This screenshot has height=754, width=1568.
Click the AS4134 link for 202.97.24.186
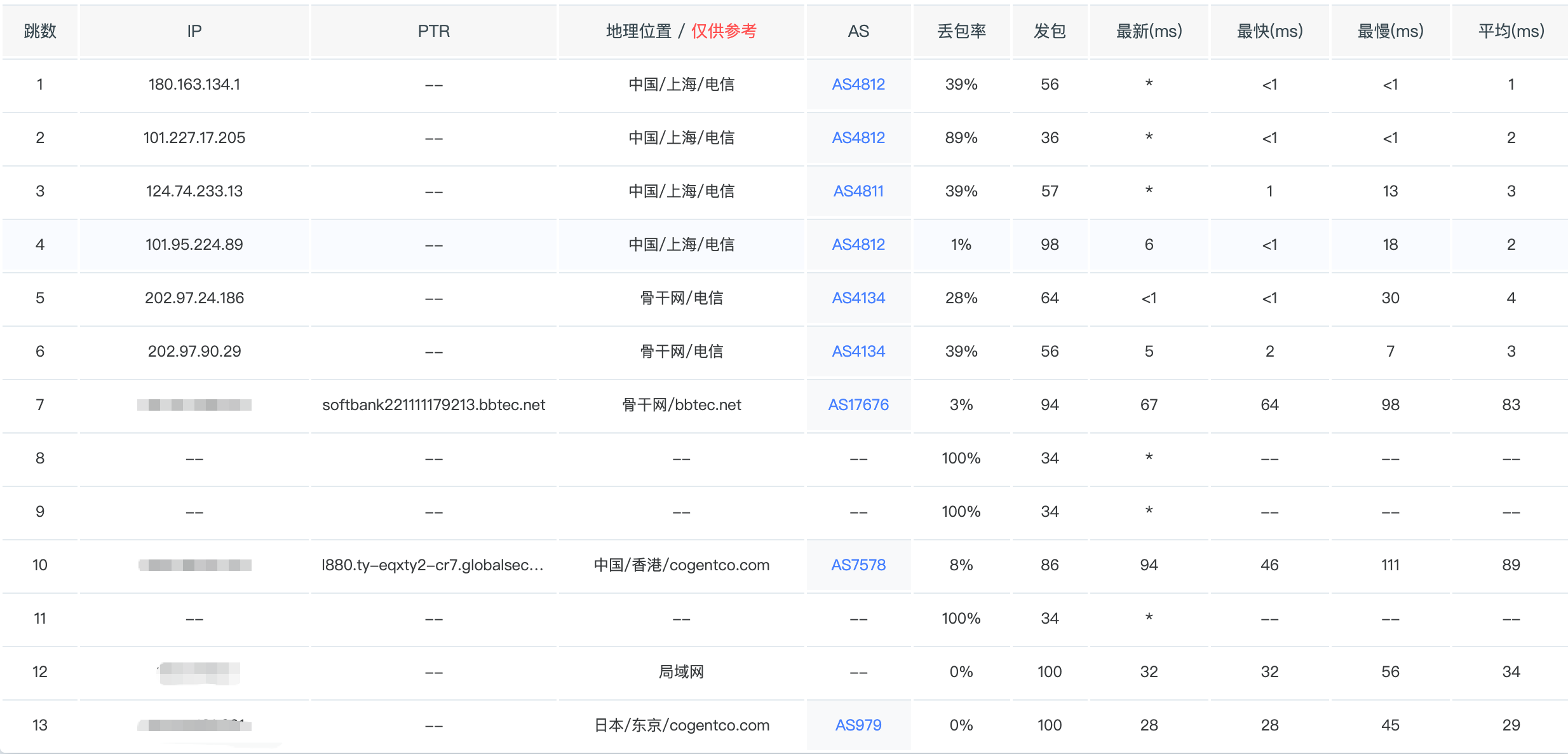(x=858, y=298)
